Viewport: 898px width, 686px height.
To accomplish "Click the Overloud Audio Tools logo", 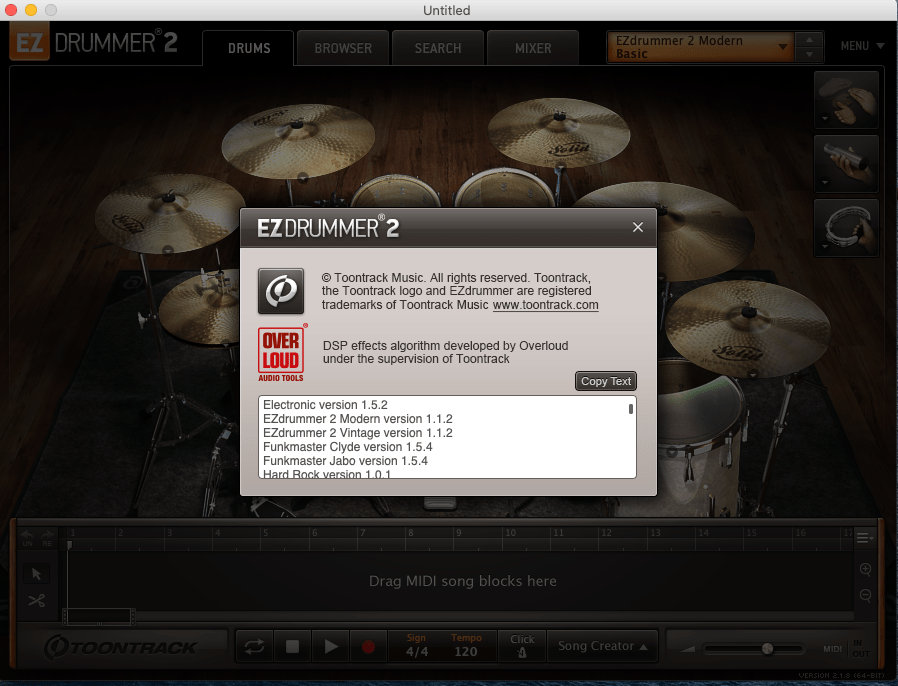I will pyautogui.click(x=281, y=354).
